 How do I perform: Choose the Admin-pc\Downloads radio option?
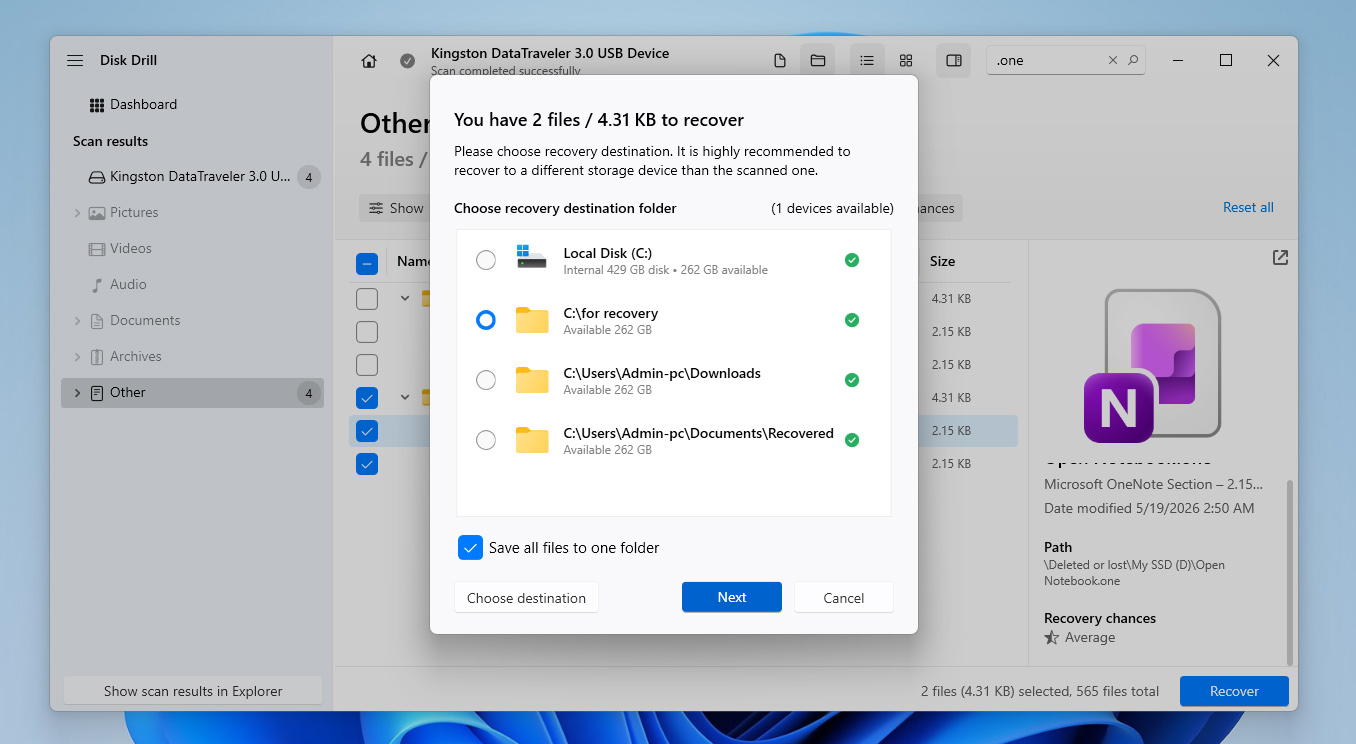[x=486, y=380]
